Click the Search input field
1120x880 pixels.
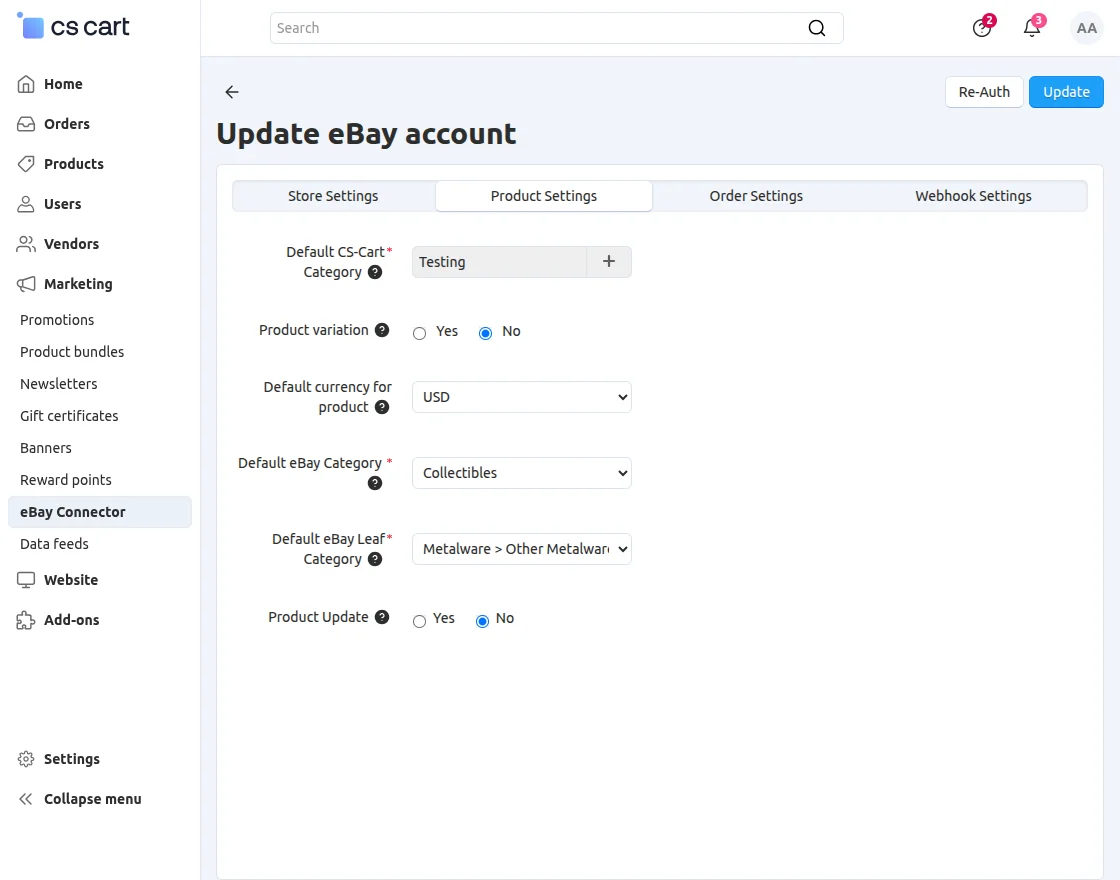[x=556, y=28]
